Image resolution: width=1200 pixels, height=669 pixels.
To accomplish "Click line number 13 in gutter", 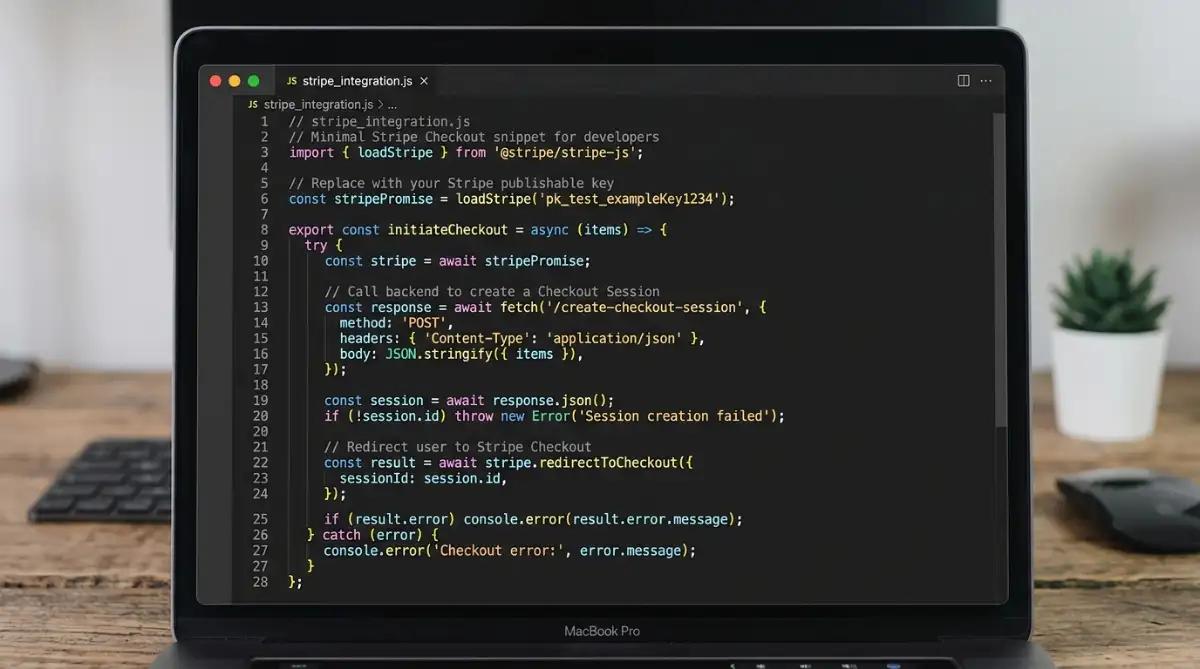I will coord(260,307).
